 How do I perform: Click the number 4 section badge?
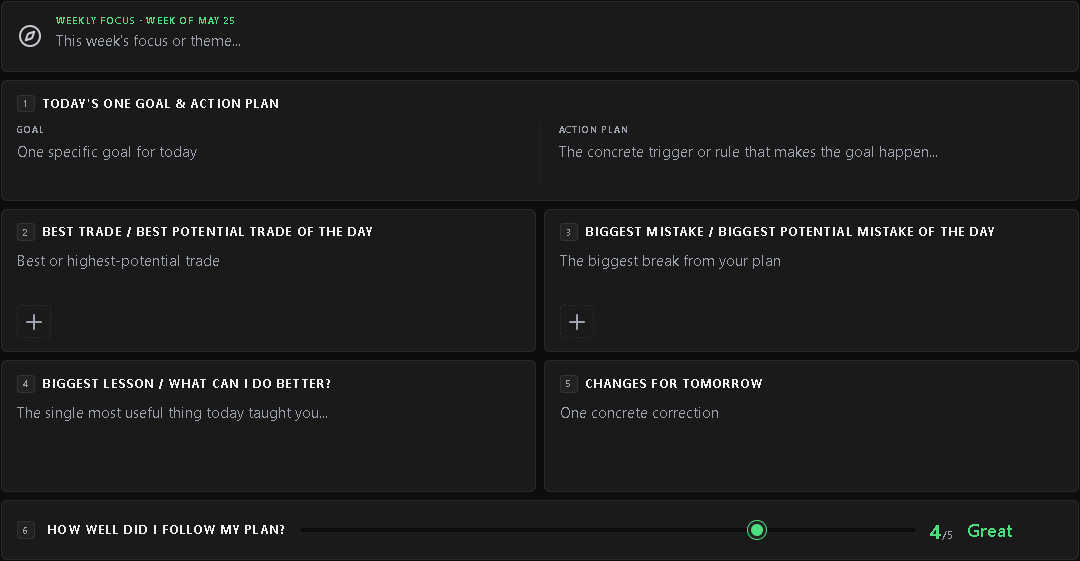[x=25, y=384]
